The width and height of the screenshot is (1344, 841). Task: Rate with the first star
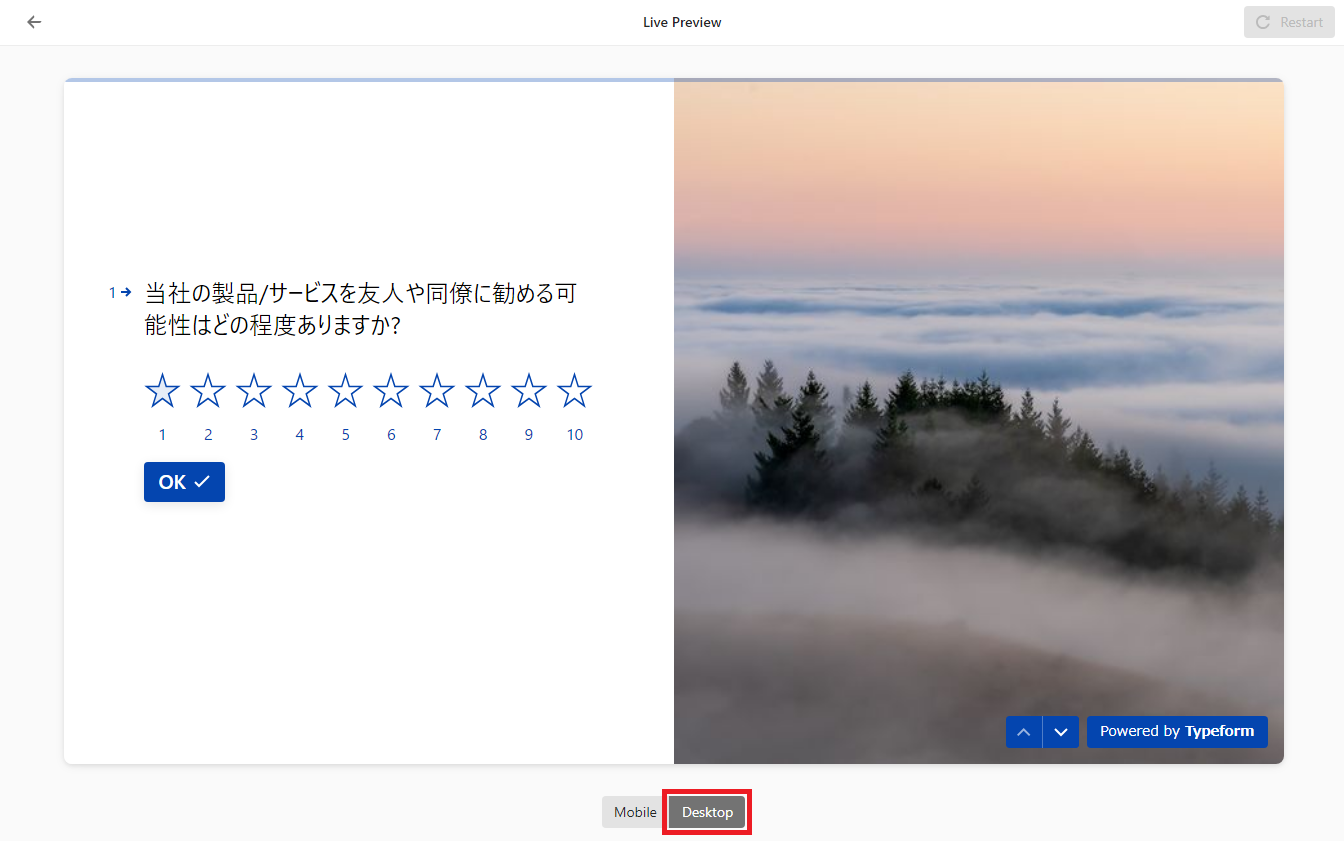162,391
